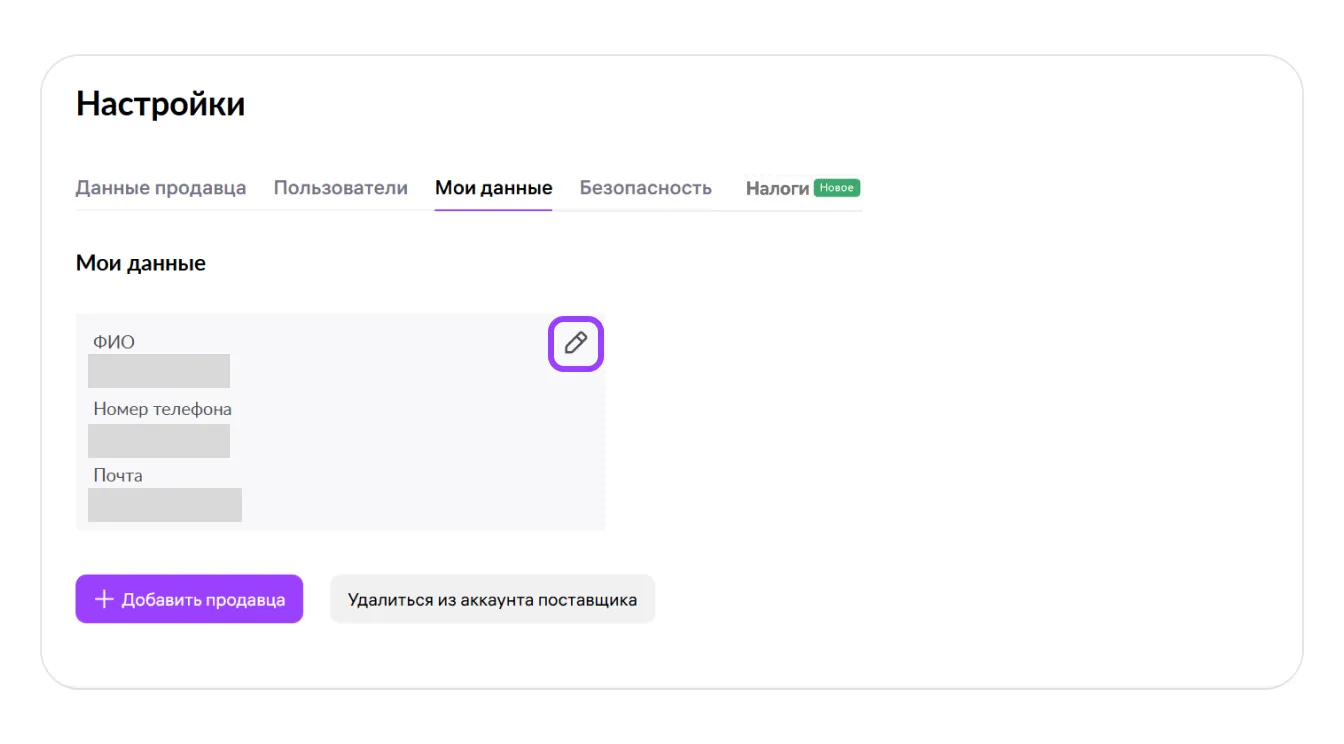
Task: Go to the Безопасность tab
Action: coord(645,188)
